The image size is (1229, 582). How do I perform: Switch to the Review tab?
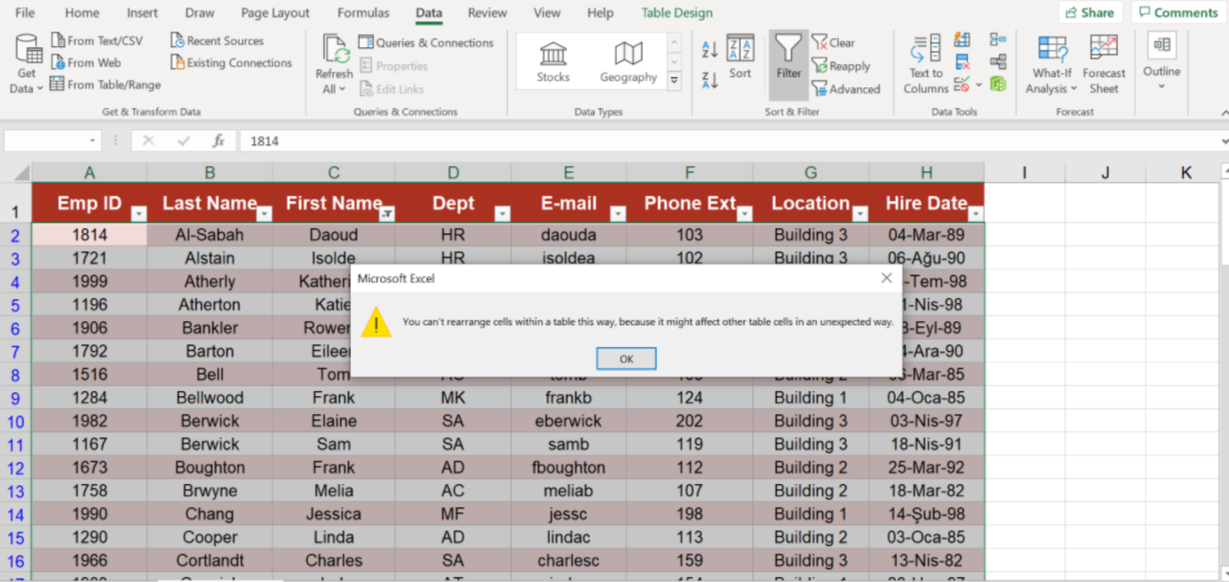[x=487, y=13]
